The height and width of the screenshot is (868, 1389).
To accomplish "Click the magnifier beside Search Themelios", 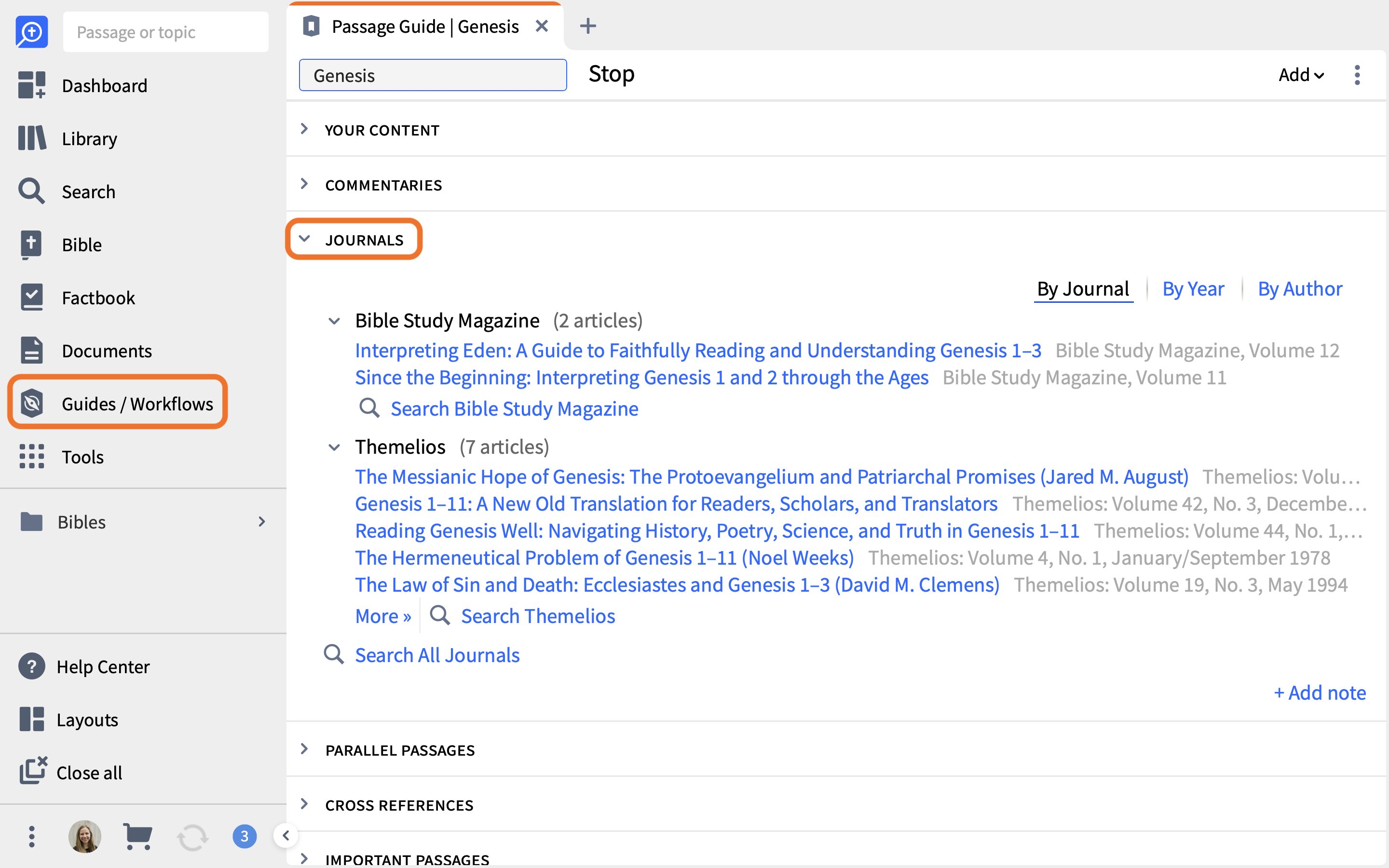I will click(x=440, y=615).
